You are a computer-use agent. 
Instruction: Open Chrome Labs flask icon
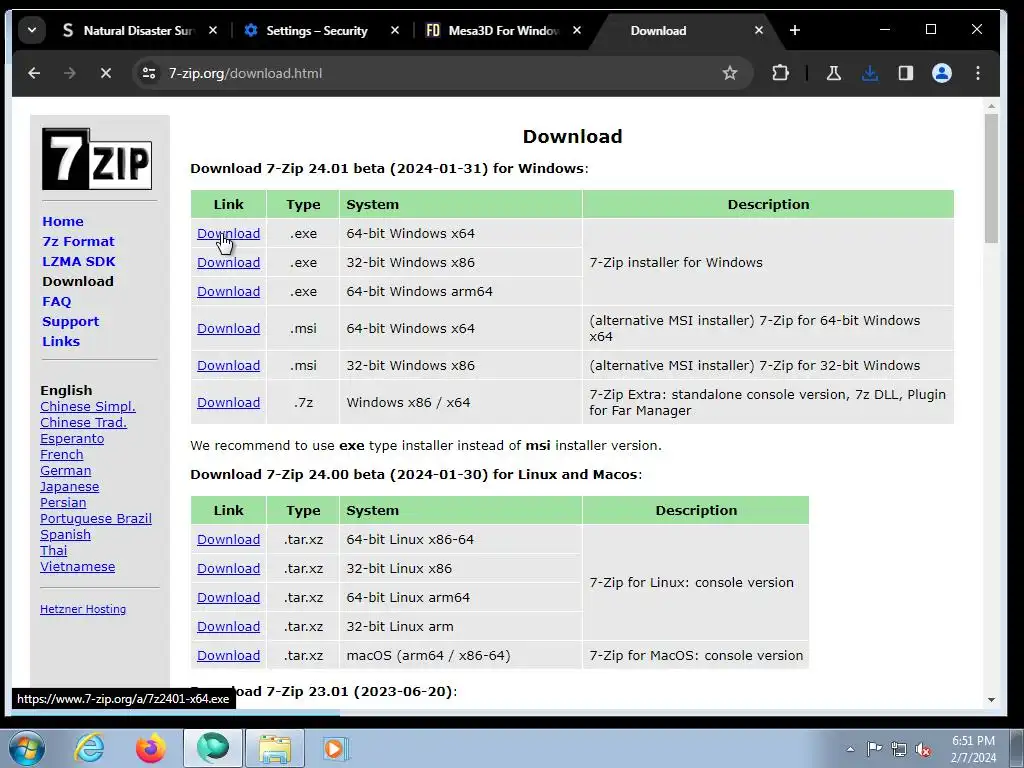pos(833,73)
